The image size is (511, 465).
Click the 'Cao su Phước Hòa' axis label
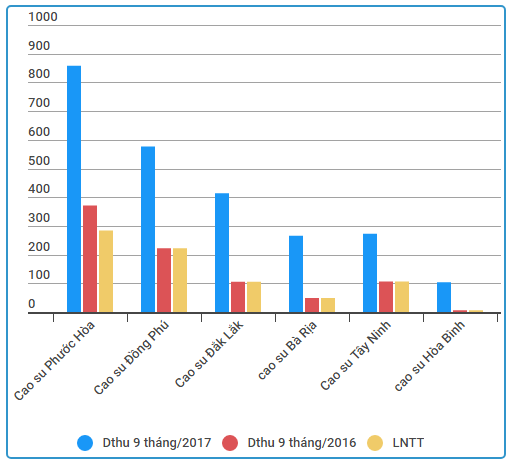[54, 361]
